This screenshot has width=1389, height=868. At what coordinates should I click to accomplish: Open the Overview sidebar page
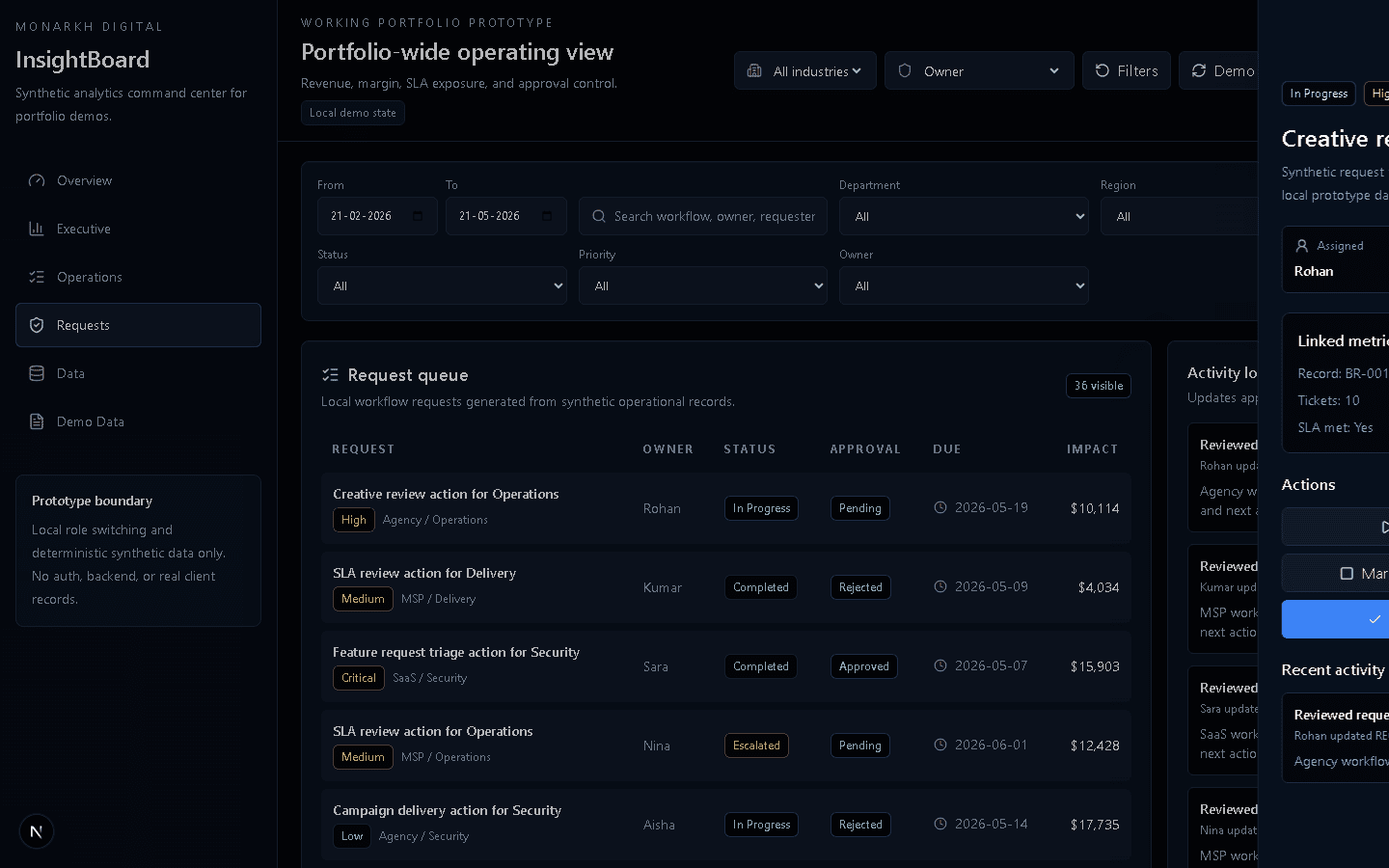pyautogui.click(x=138, y=180)
